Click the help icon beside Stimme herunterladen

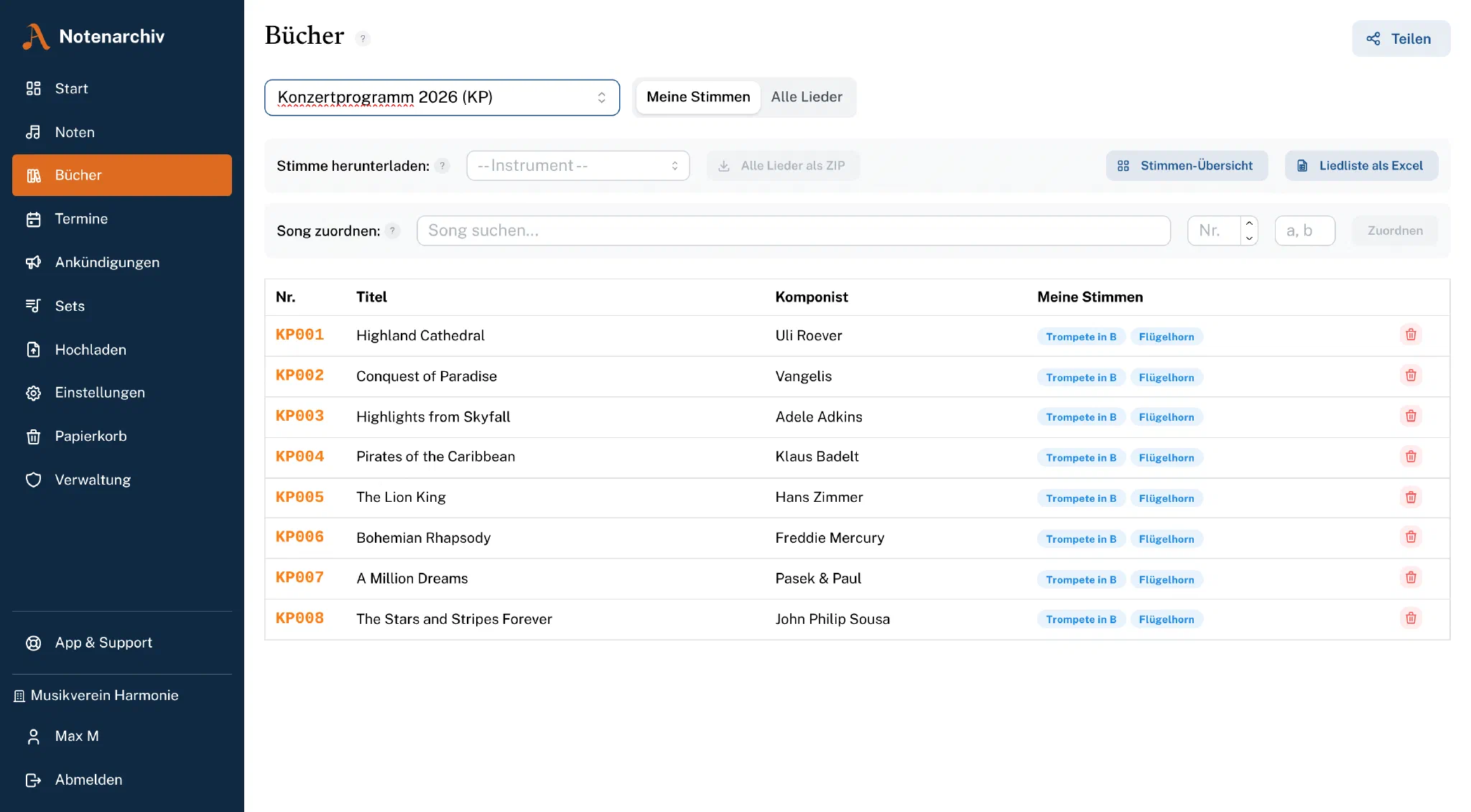tap(442, 166)
